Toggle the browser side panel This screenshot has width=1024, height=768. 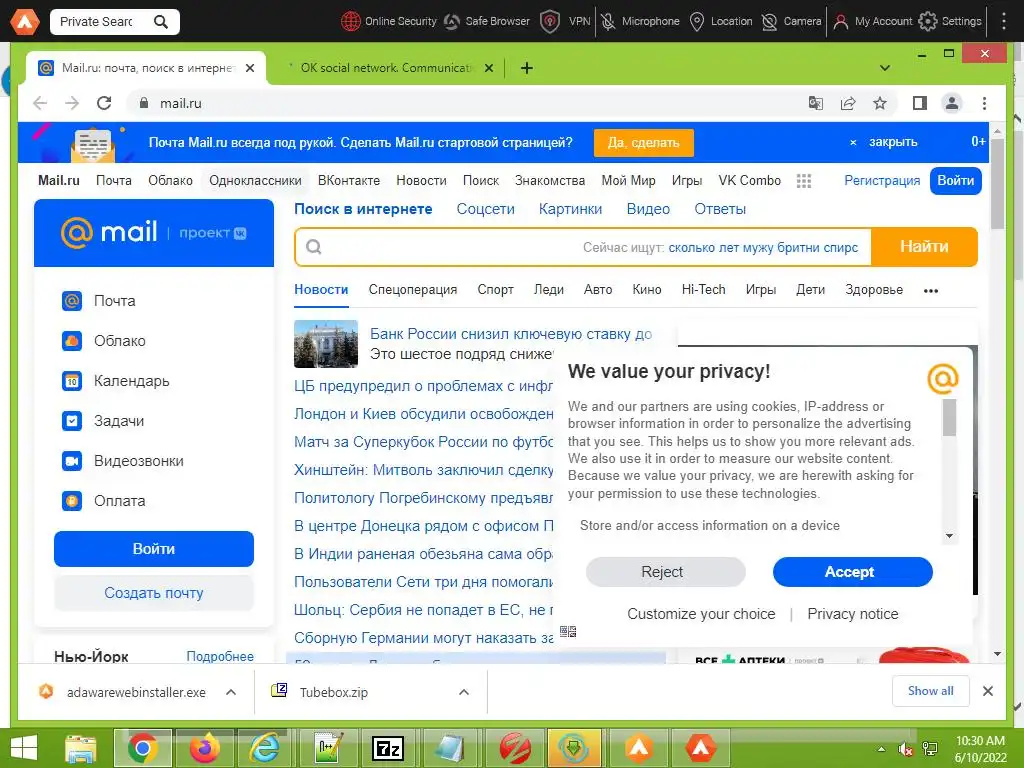[x=920, y=103]
